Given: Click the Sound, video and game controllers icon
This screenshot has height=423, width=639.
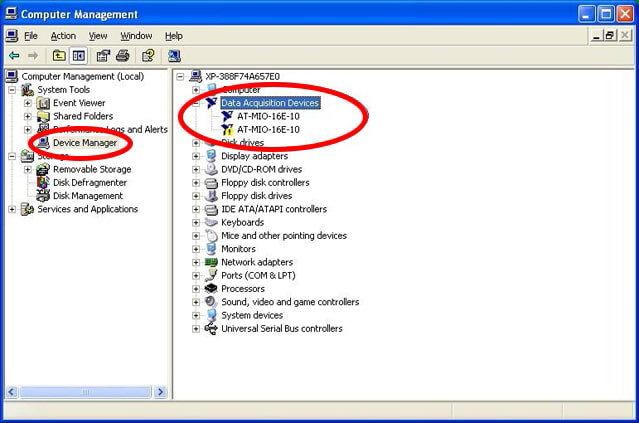Looking at the screenshot, I should coord(211,302).
